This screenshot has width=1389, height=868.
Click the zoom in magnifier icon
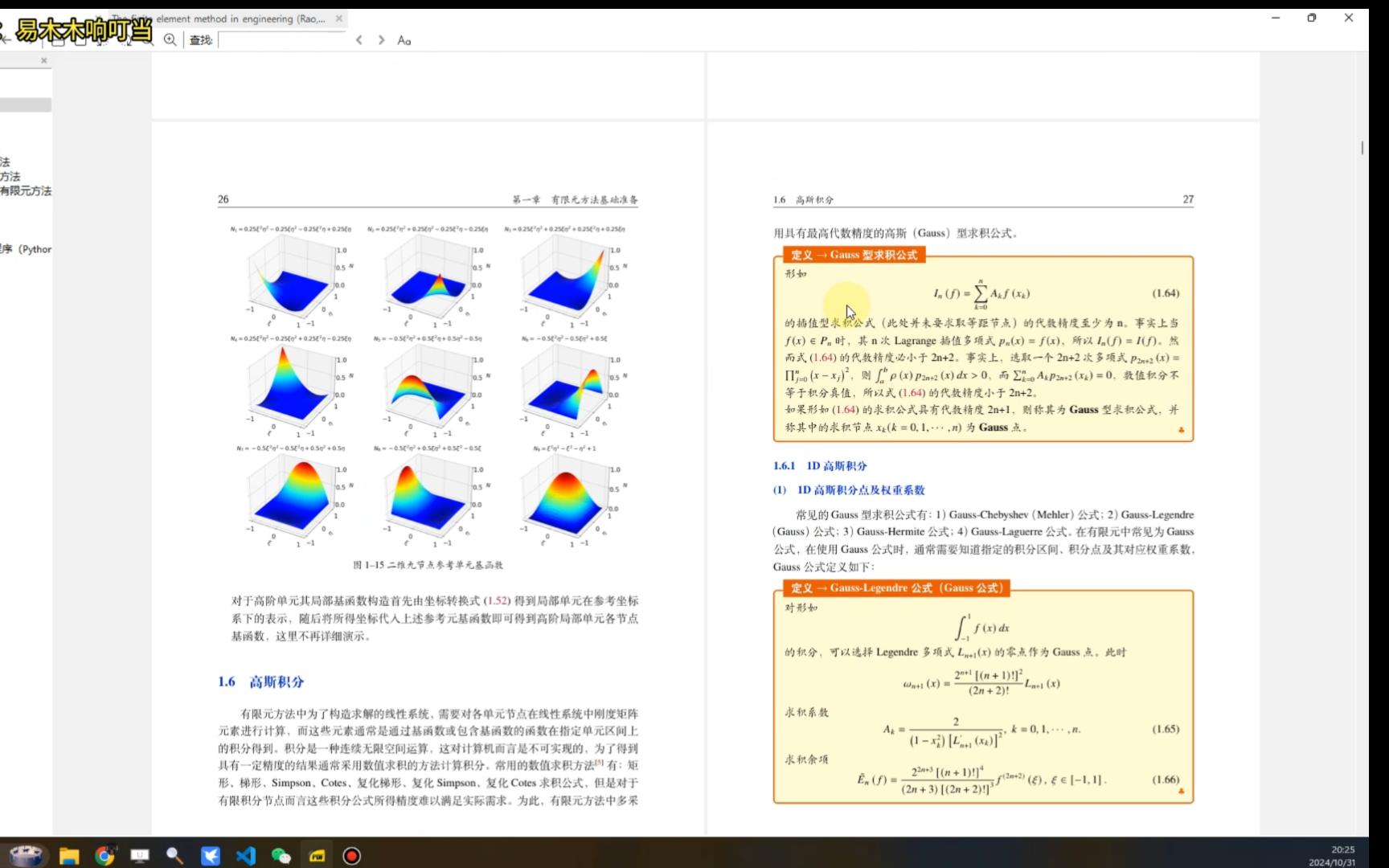(x=170, y=39)
